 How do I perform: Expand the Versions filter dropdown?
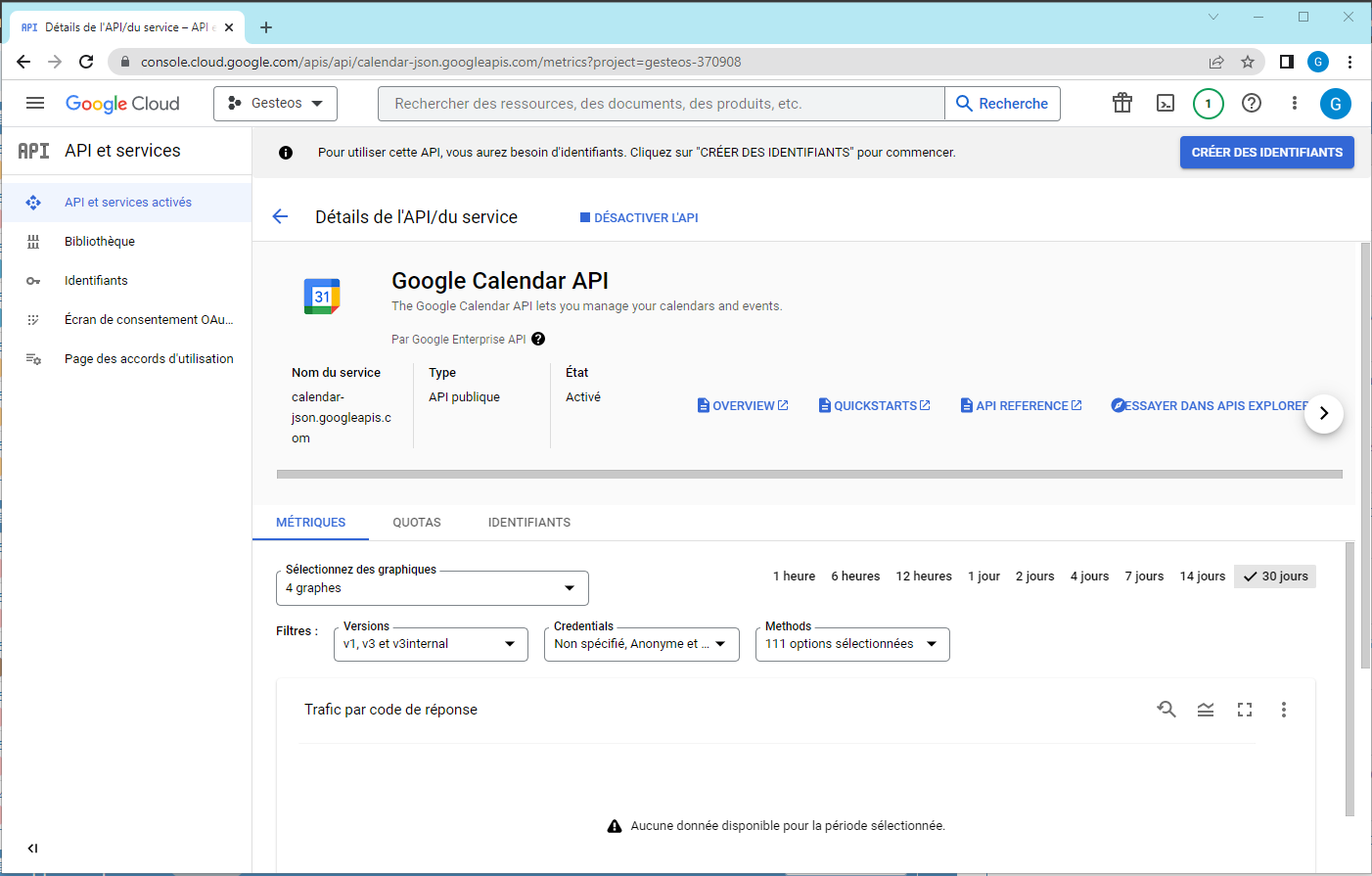pyautogui.click(x=431, y=644)
